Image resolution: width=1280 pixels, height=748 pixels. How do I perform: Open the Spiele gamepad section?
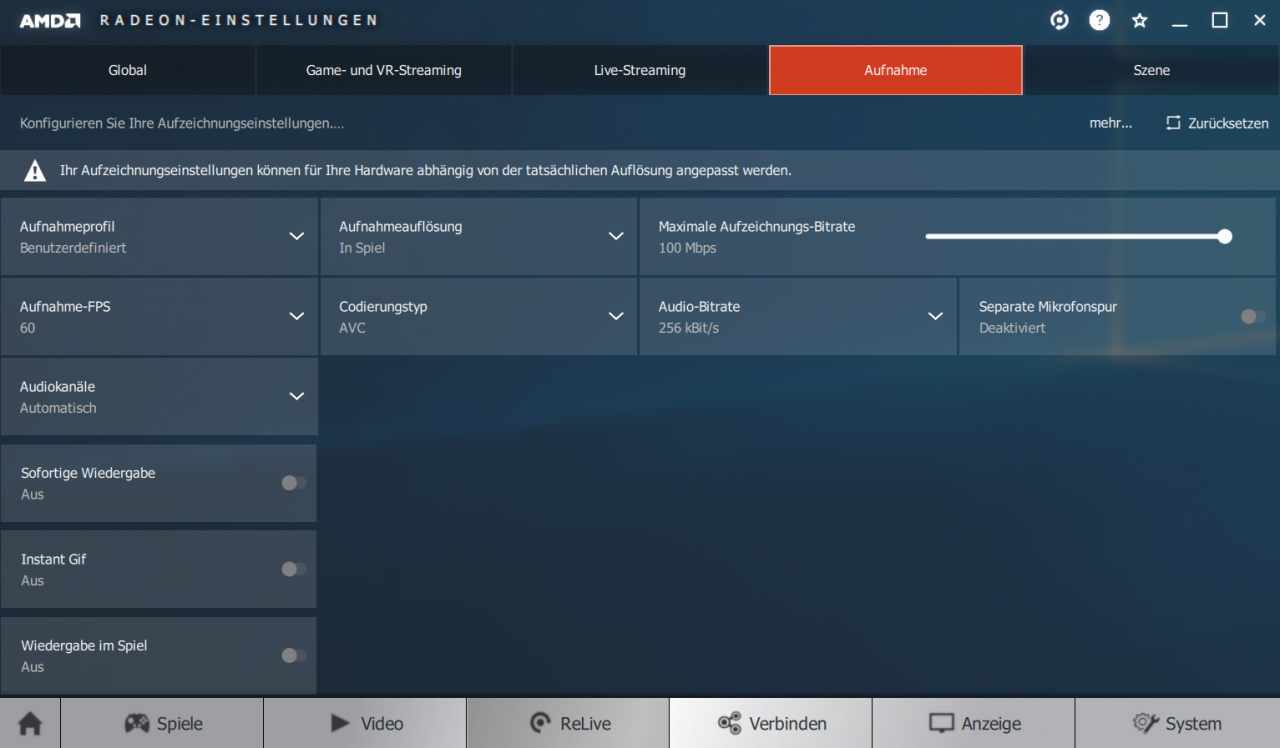point(162,724)
